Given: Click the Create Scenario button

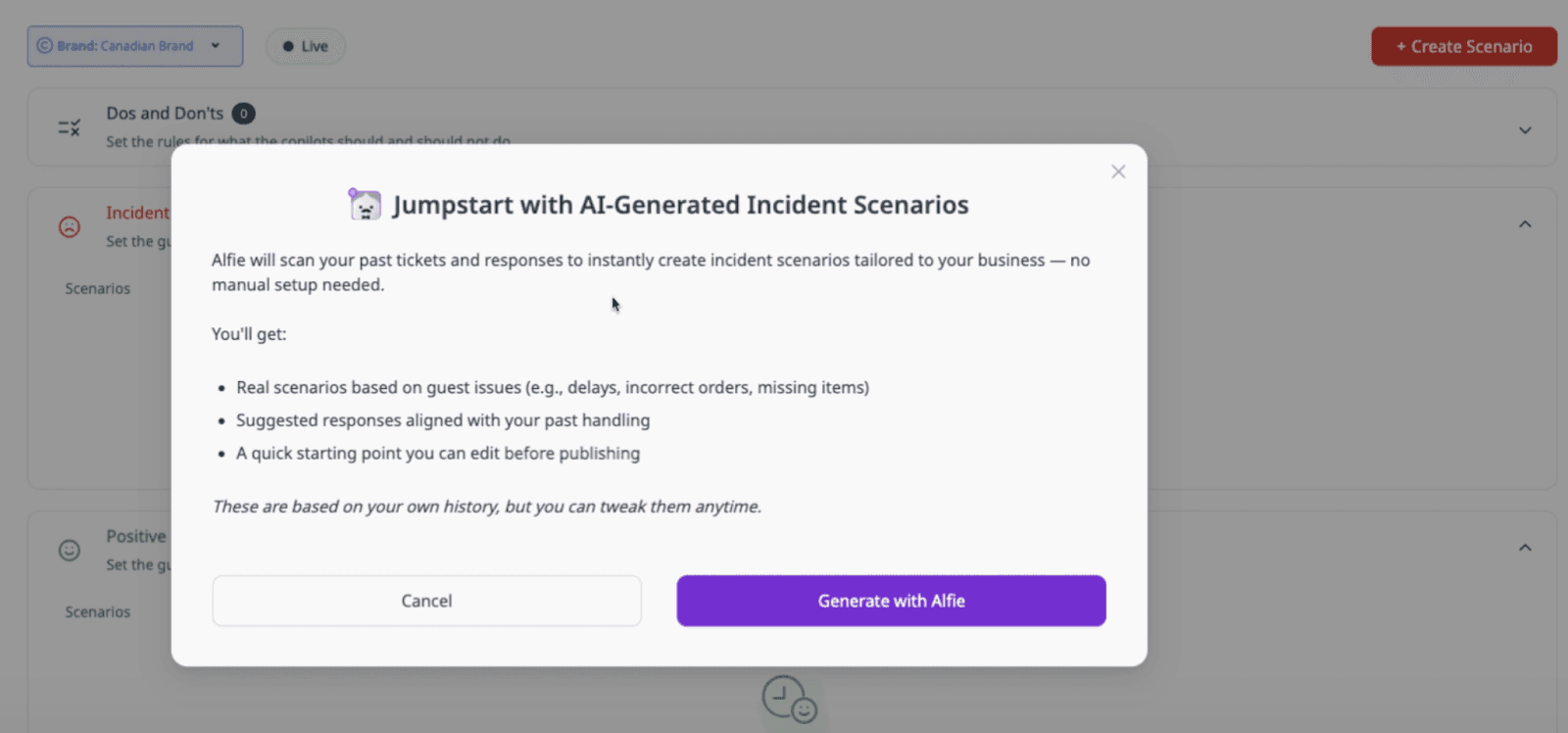Looking at the screenshot, I should [1463, 46].
